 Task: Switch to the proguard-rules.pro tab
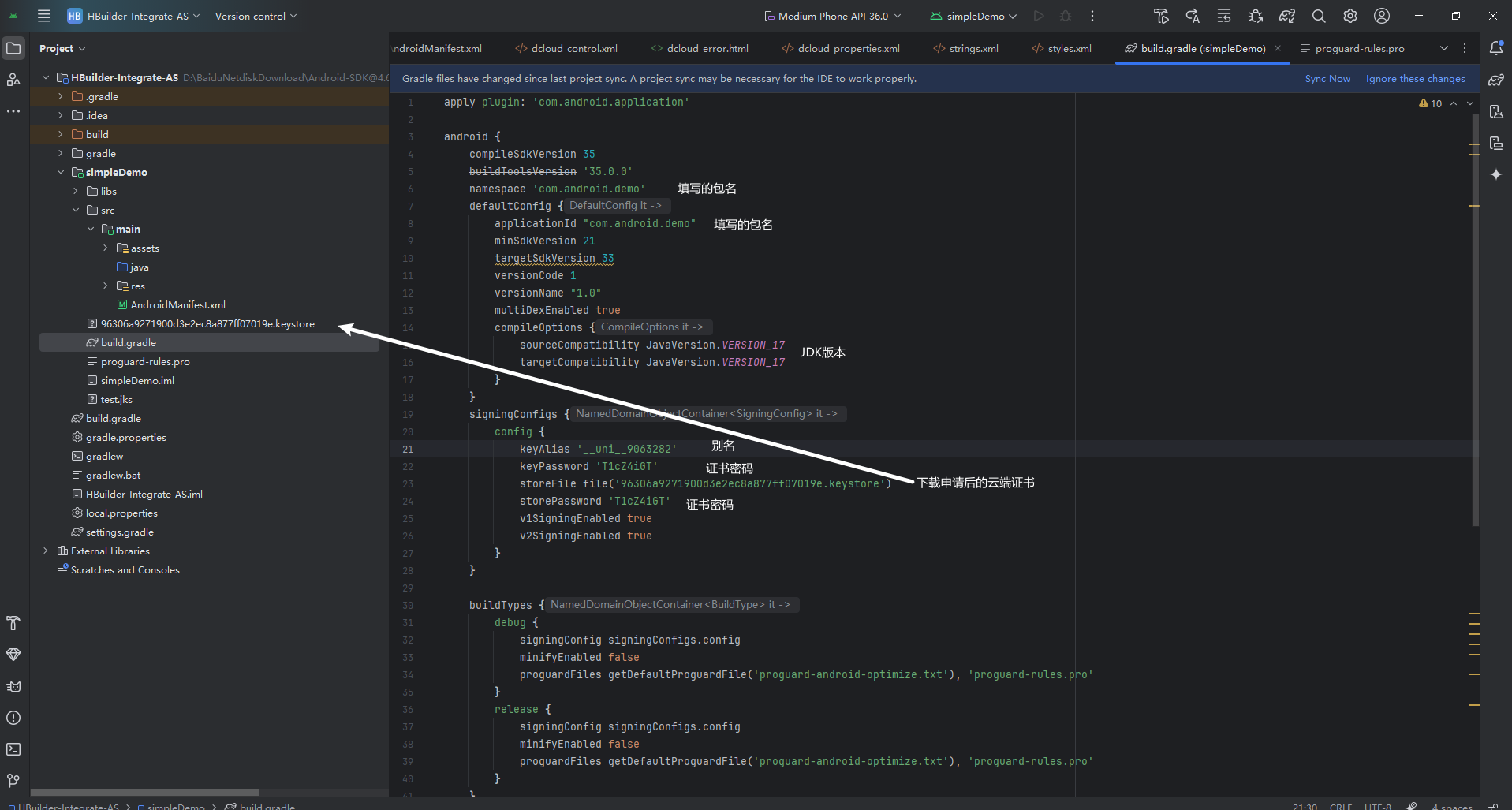click(x=1359, y=48)
